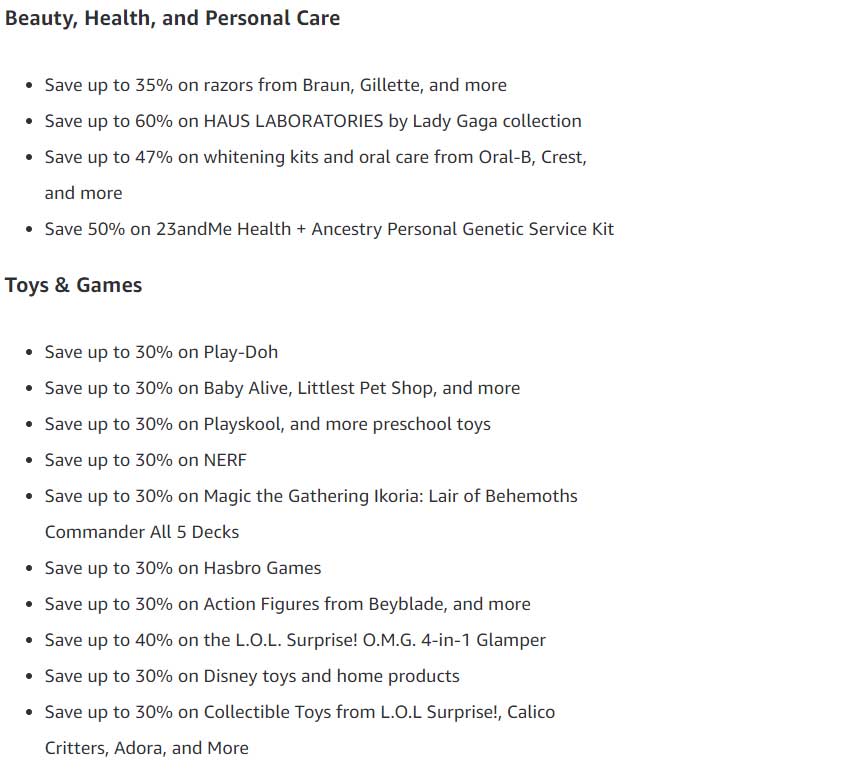Click the razors from Braun, Gillette deal

275,85
